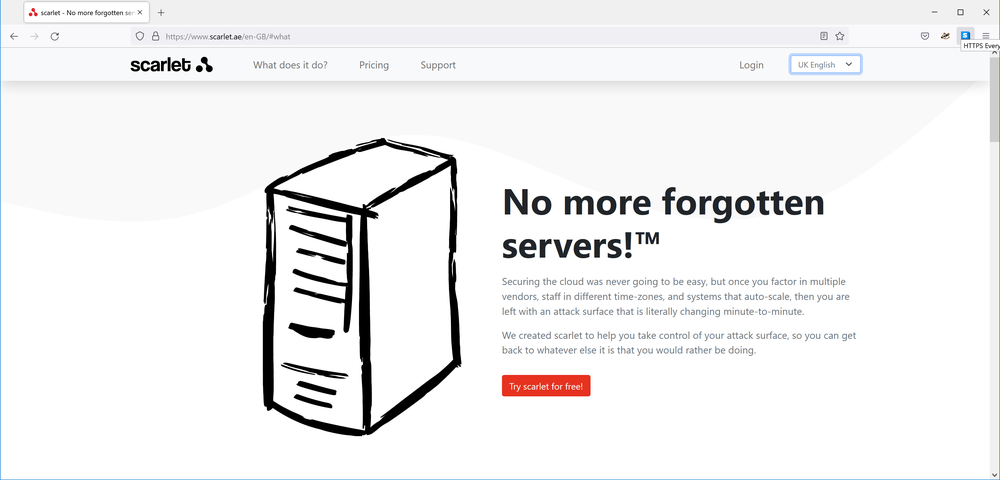
Task: Click the scrollbar up arrow
Action: coord(994,52)
